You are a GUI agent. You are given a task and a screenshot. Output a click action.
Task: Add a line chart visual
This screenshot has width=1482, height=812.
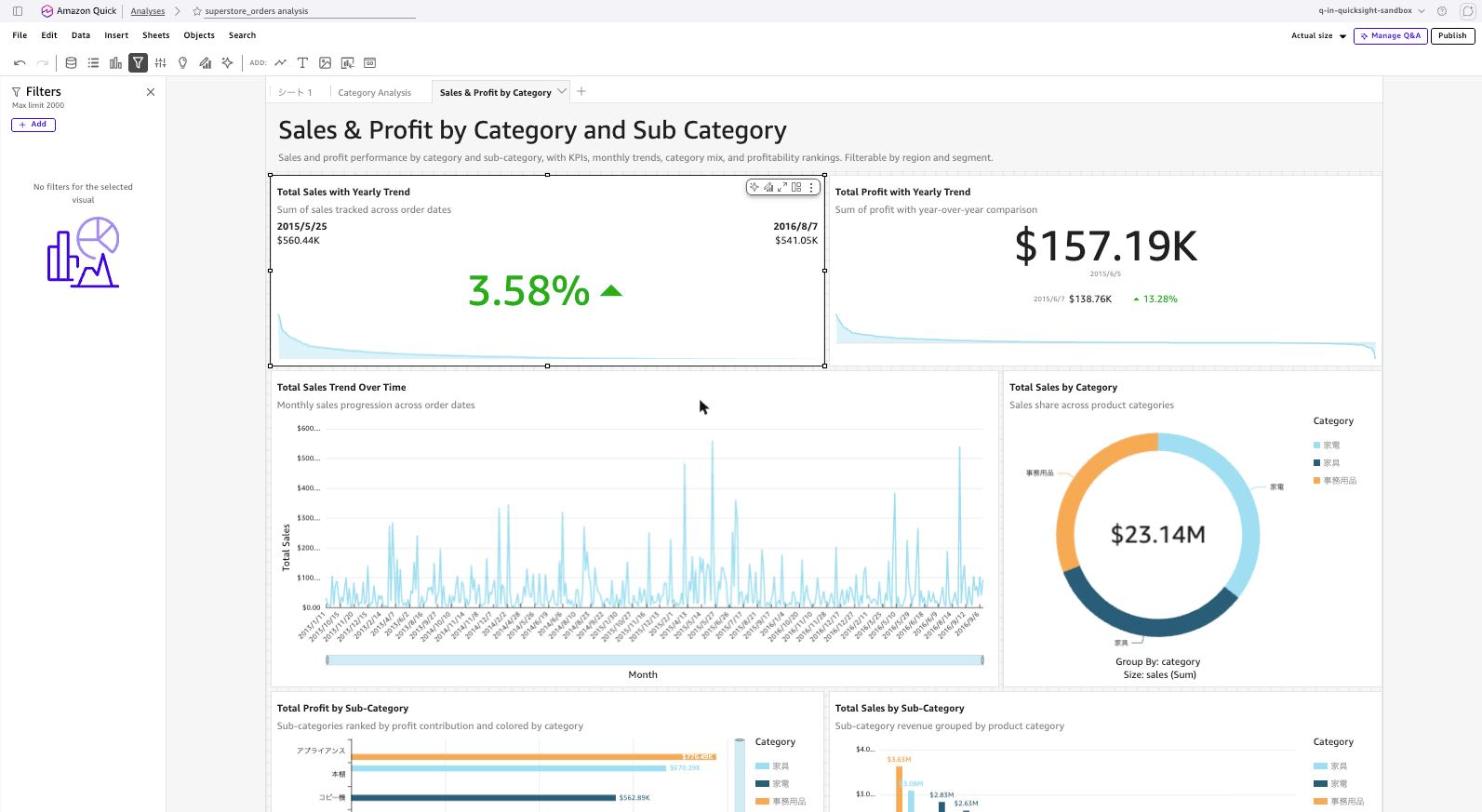pos(281,63)
